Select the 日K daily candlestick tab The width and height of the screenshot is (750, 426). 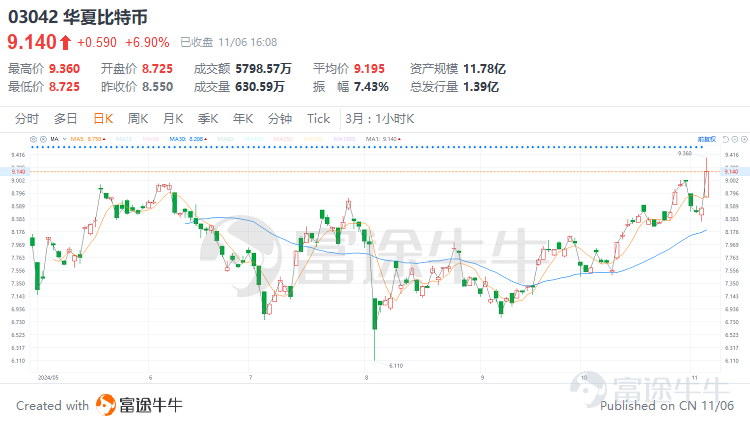(x=103, y=119)
